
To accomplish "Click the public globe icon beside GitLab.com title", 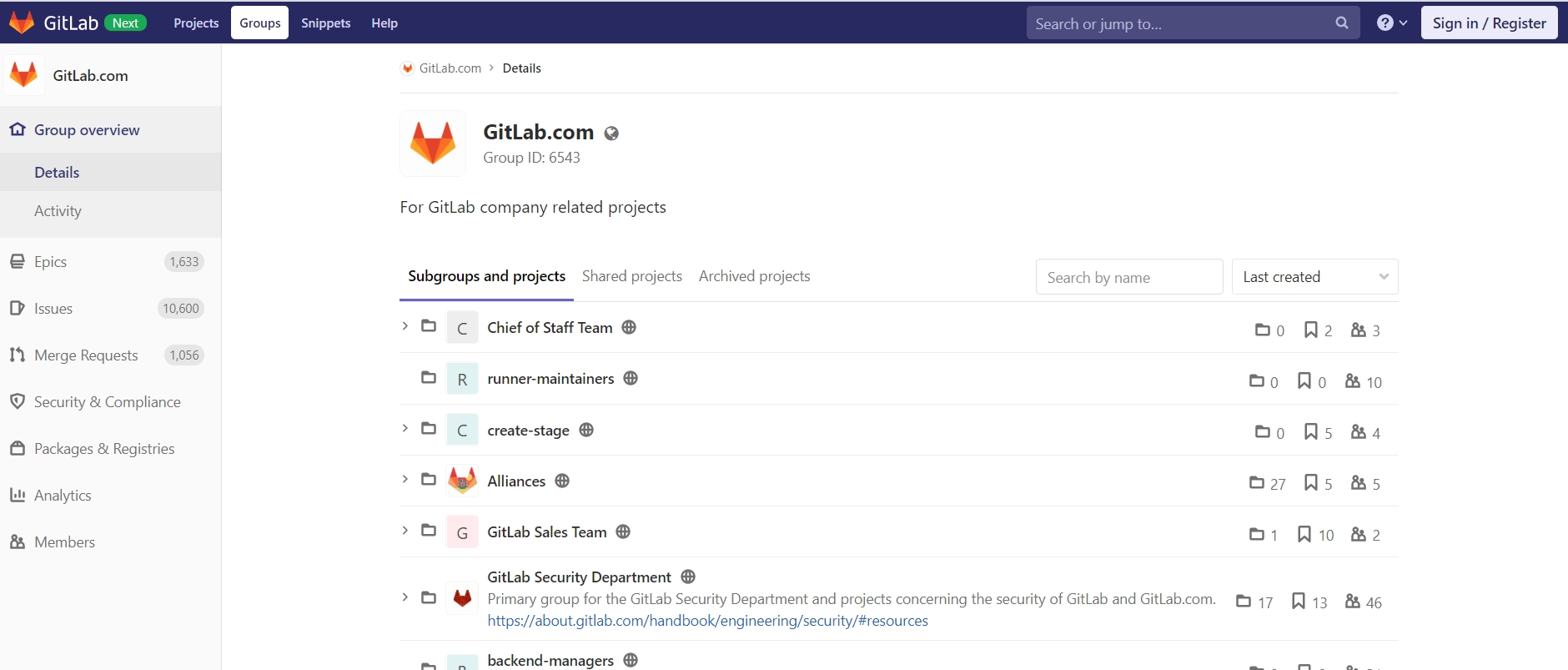I will 611,133.
